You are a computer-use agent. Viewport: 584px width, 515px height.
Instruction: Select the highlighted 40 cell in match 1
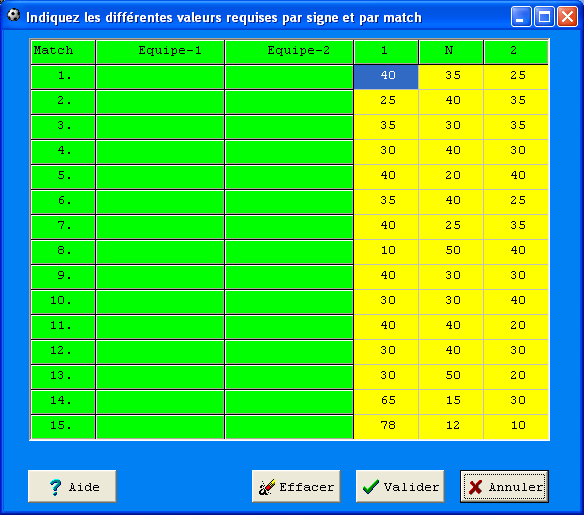(x=386, y=77)
